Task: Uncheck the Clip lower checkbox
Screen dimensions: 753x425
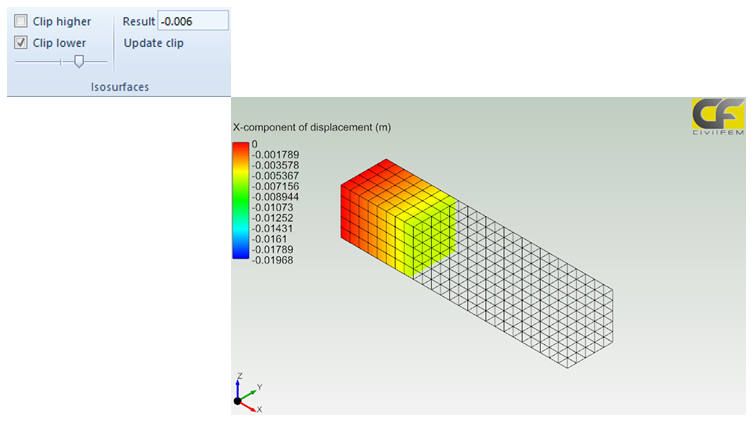Action: (x=21, y=43)
